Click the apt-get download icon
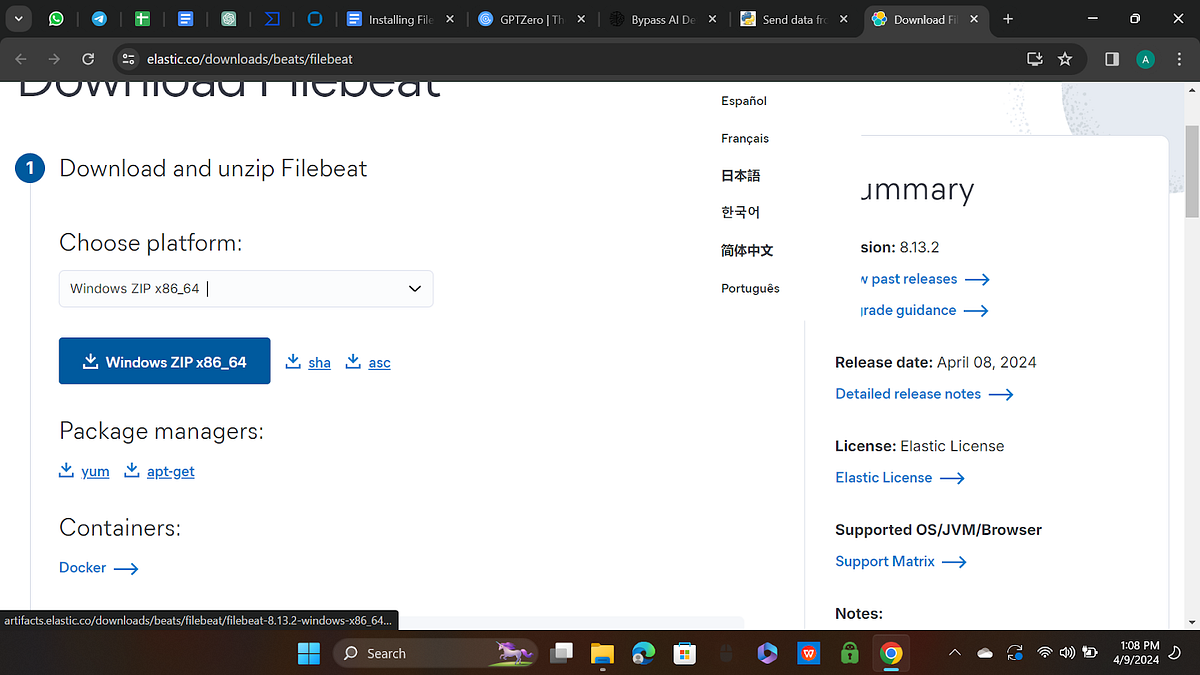This screenshot has width=1200, height=675. [x=131, y=469]
